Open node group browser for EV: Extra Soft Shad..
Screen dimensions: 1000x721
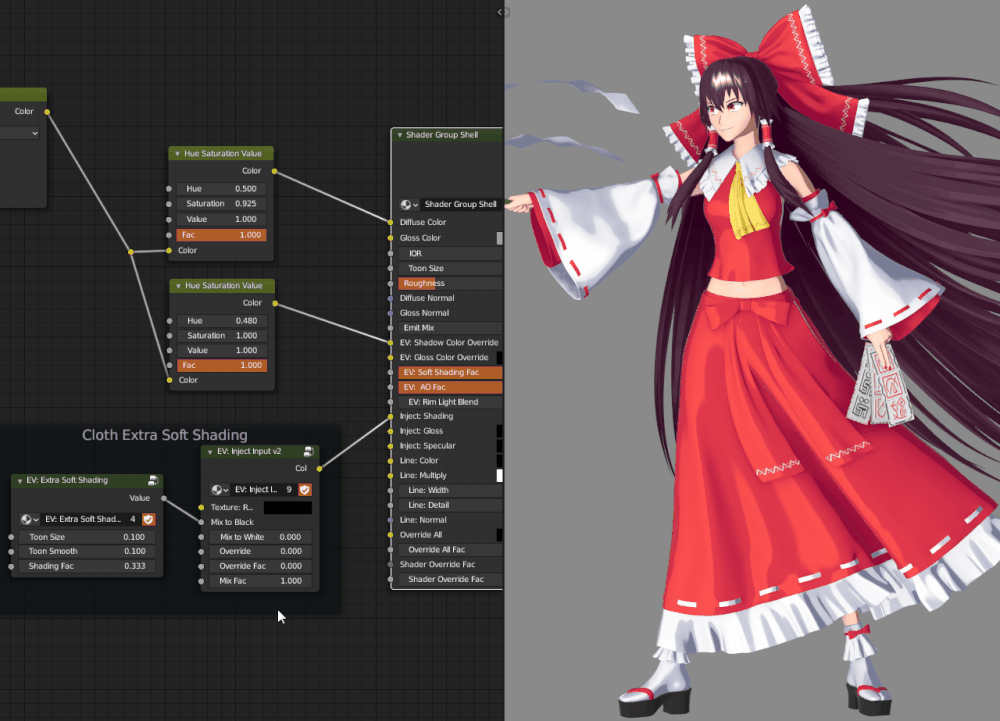coord(29,519)
